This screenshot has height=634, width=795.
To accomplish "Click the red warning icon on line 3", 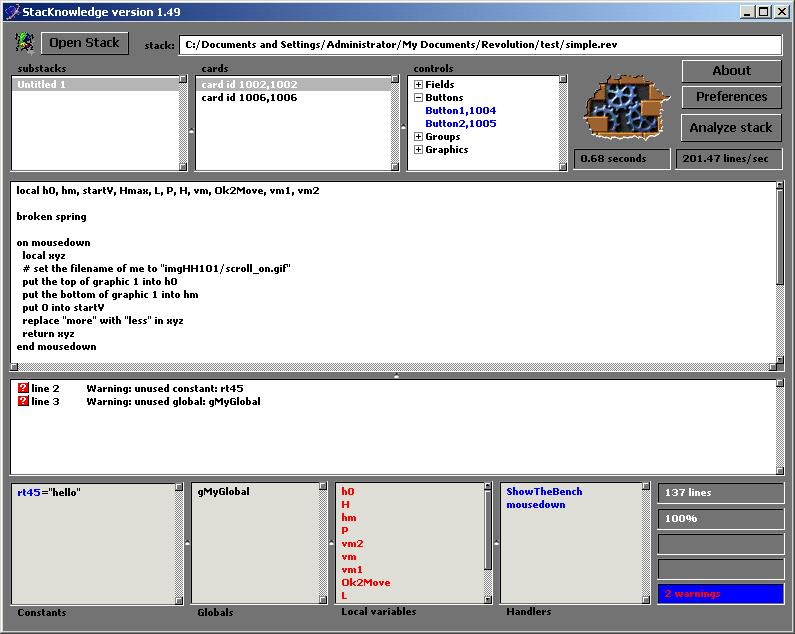I will point(23,401).
